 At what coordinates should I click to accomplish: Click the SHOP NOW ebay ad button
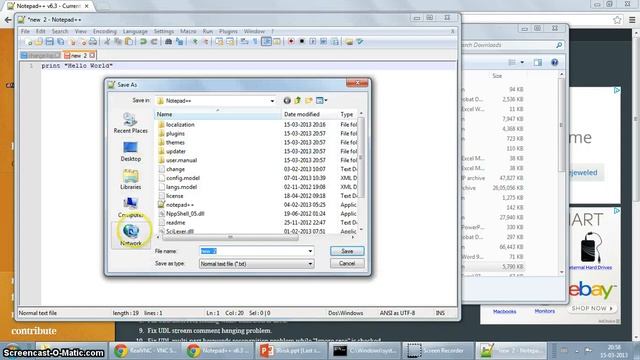[x=592, y=308]
